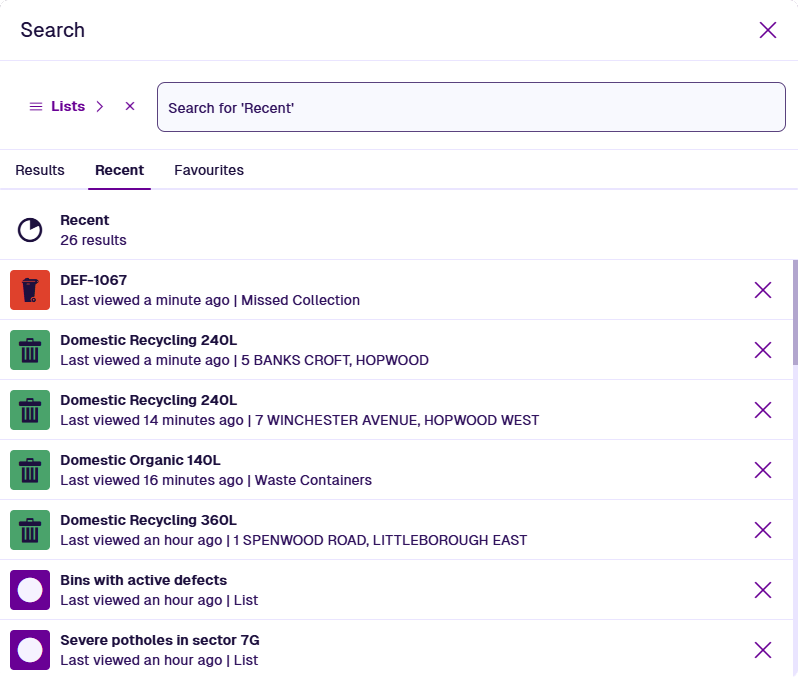Image resolution: width=798 pixels, height=678 pixels.
Task: Clear the Lists filter
Action: [x=130, y=107]
